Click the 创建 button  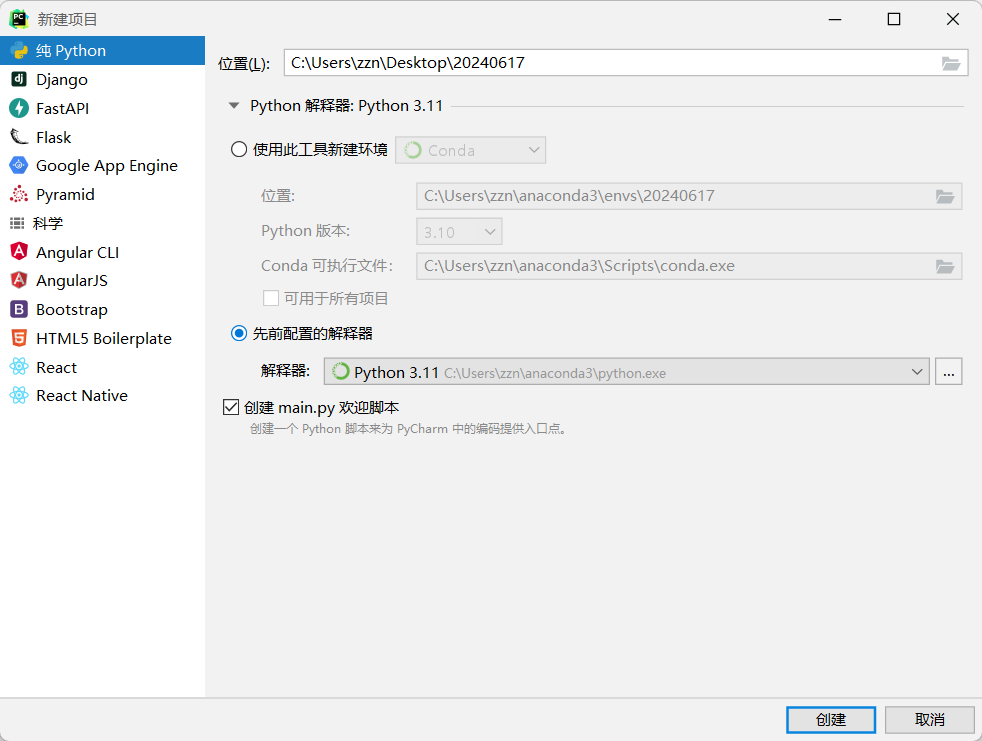tap(831, 720)
